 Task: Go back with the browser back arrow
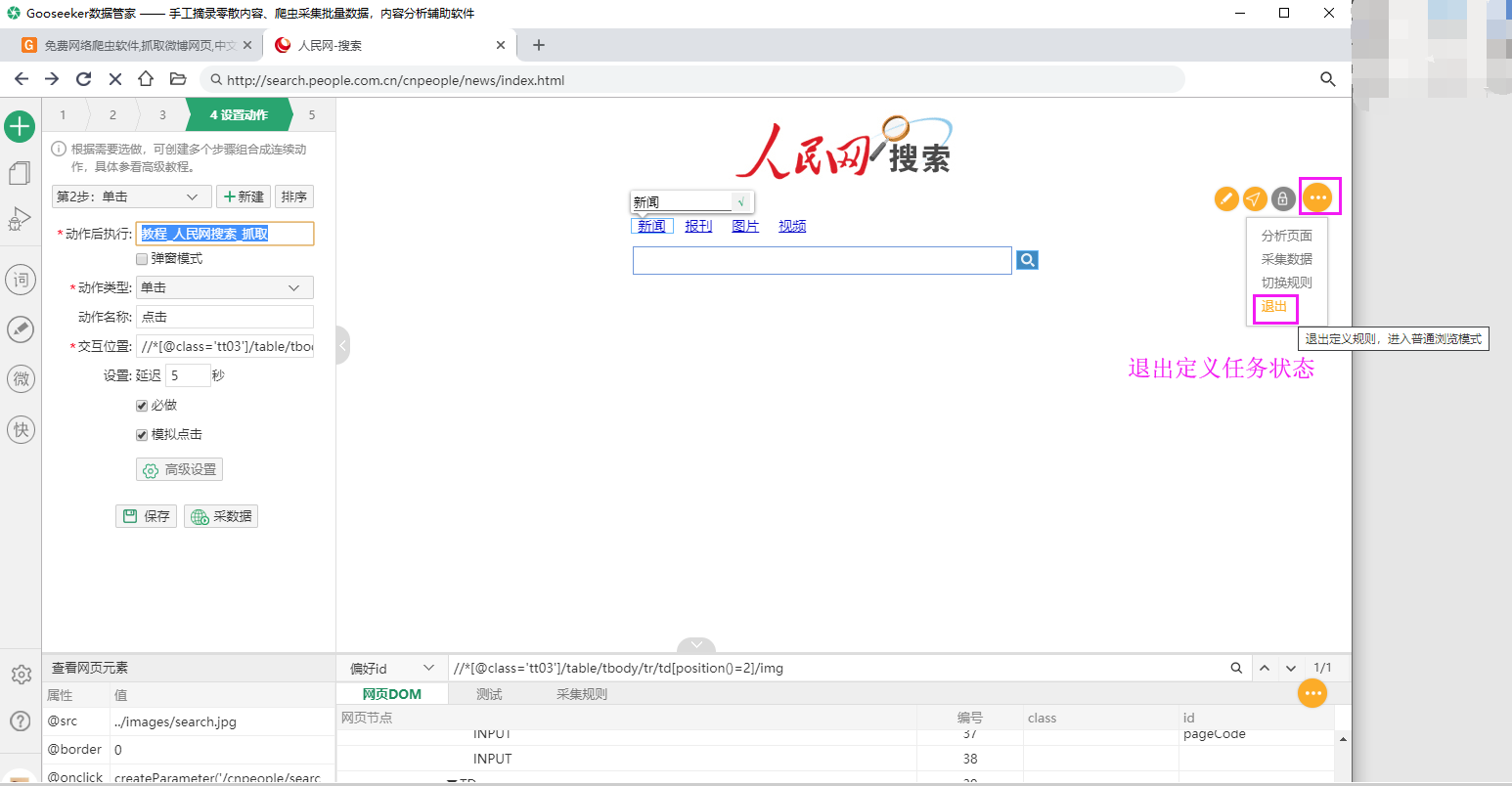[x=22, y=79]
